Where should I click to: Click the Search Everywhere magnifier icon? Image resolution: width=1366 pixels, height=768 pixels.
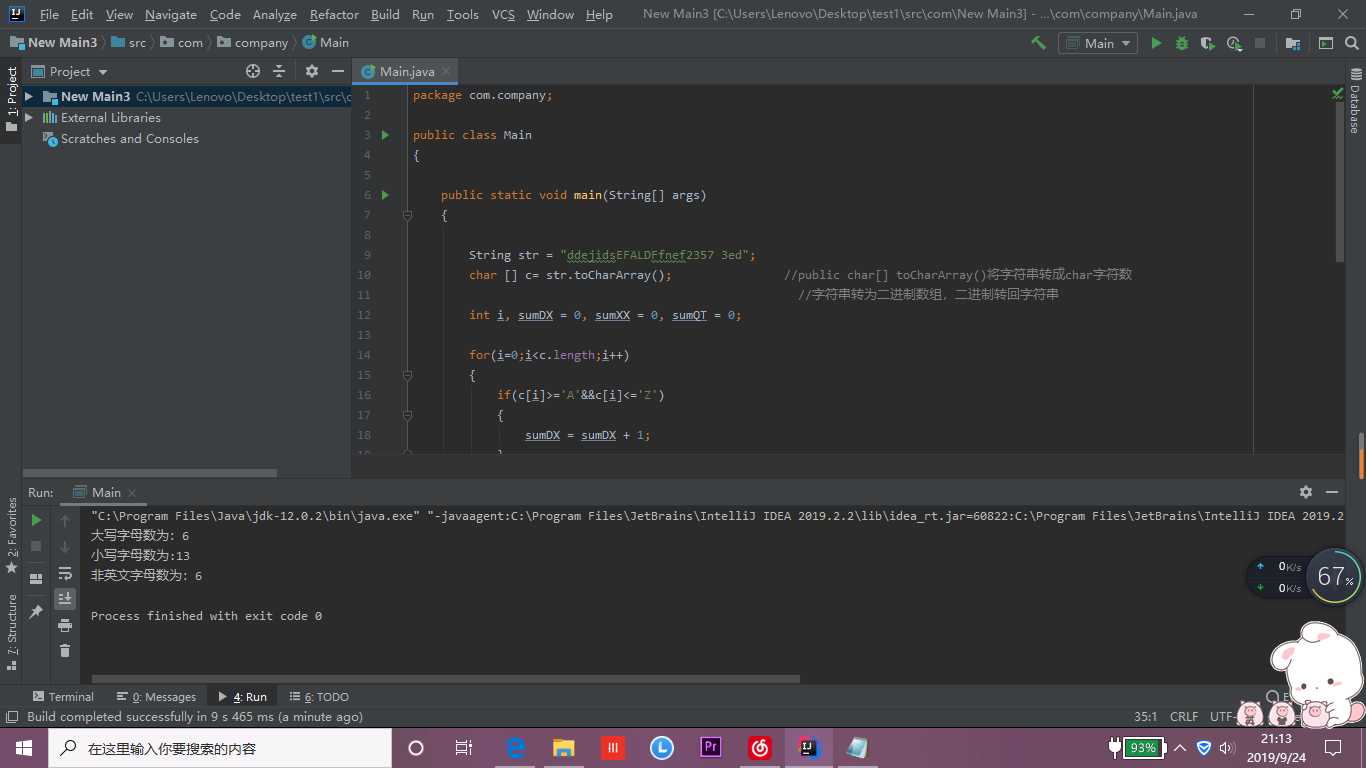click(x=1352, y=43)
